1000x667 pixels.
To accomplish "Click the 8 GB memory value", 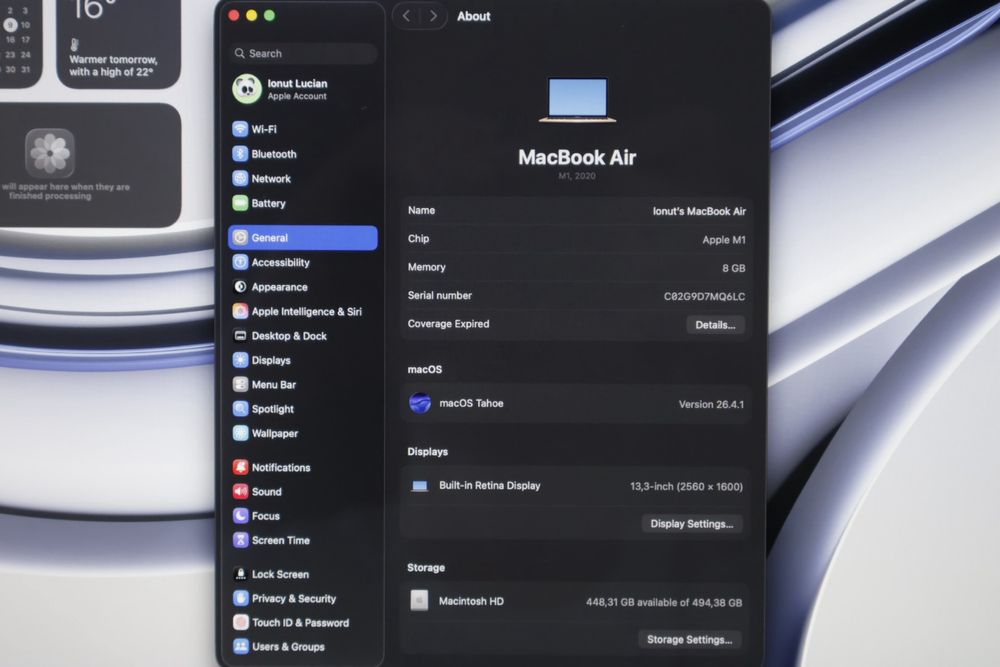I will click(733, 268).
